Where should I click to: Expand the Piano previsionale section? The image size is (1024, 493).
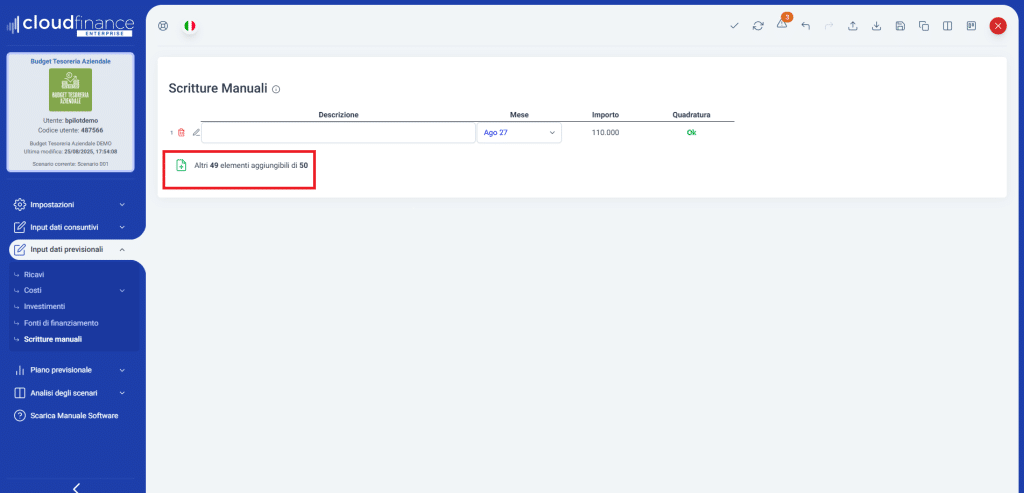point(70,370)
